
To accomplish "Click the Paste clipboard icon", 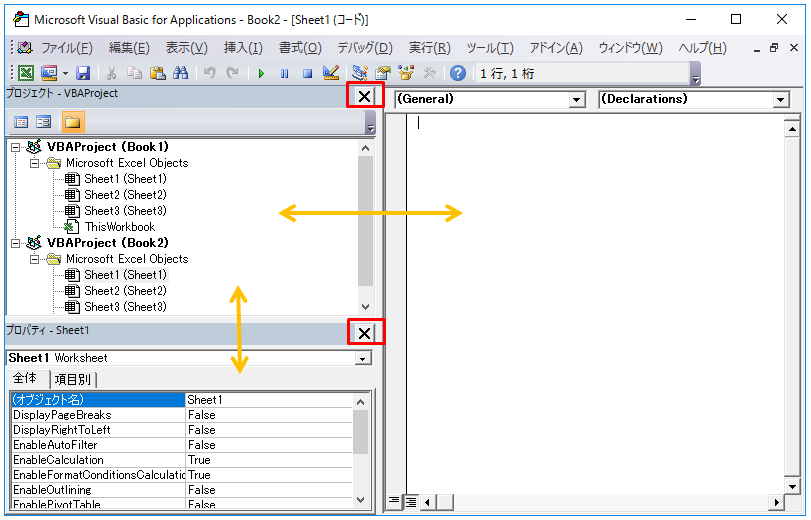I will [158, 73].
